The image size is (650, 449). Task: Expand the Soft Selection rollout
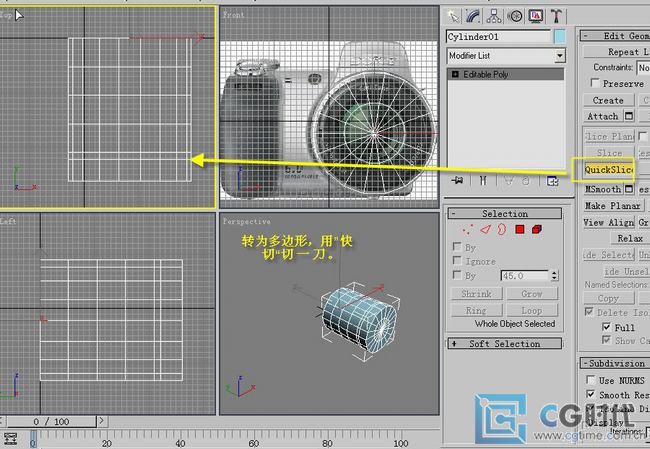coord(504,343)
